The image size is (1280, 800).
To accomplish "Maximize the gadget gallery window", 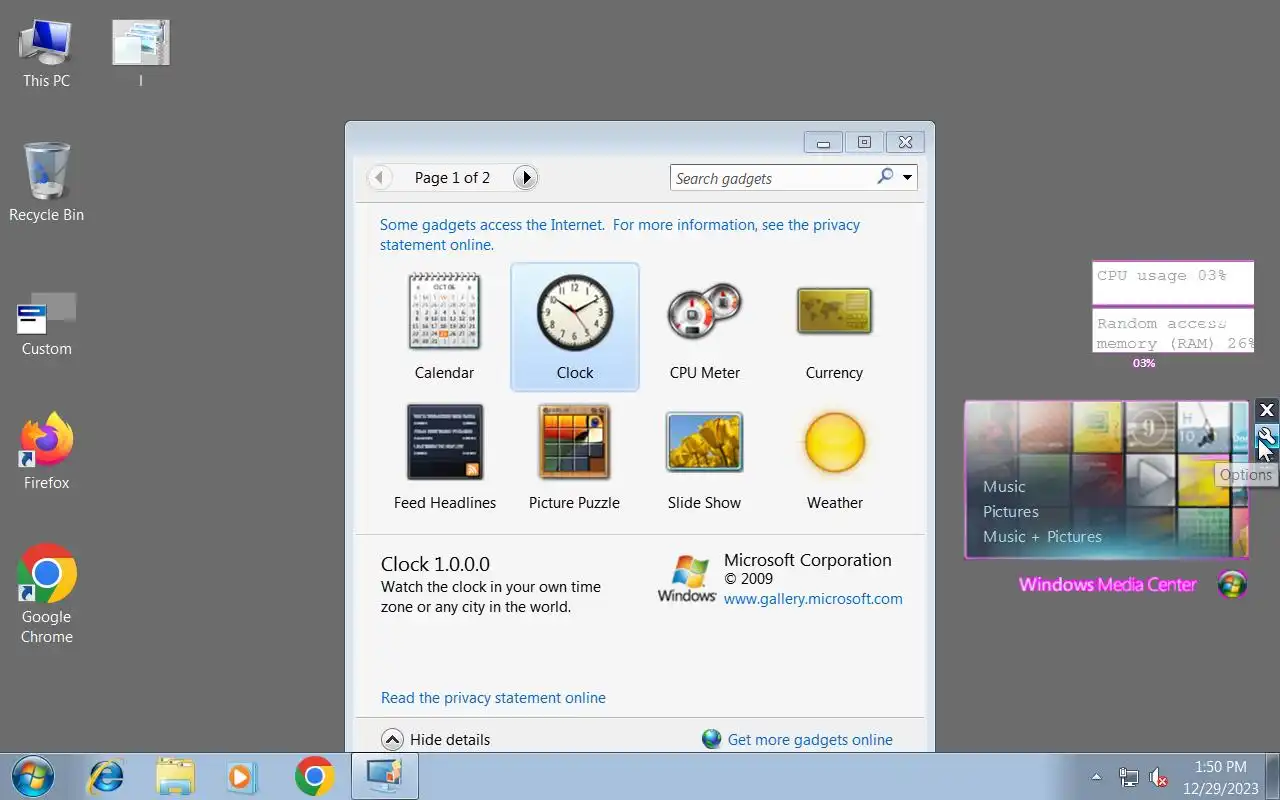I will pos(864,142).
